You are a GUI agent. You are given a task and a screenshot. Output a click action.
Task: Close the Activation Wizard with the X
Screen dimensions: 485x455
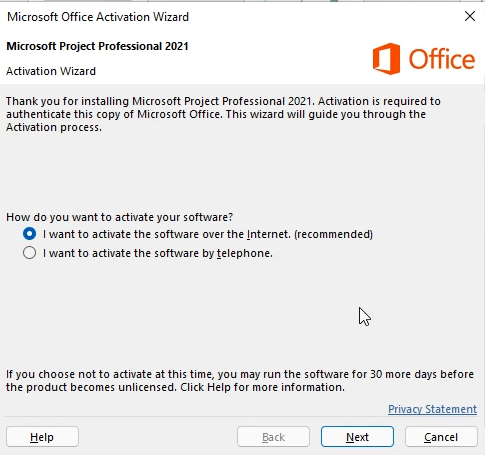(x=470, y=16)
